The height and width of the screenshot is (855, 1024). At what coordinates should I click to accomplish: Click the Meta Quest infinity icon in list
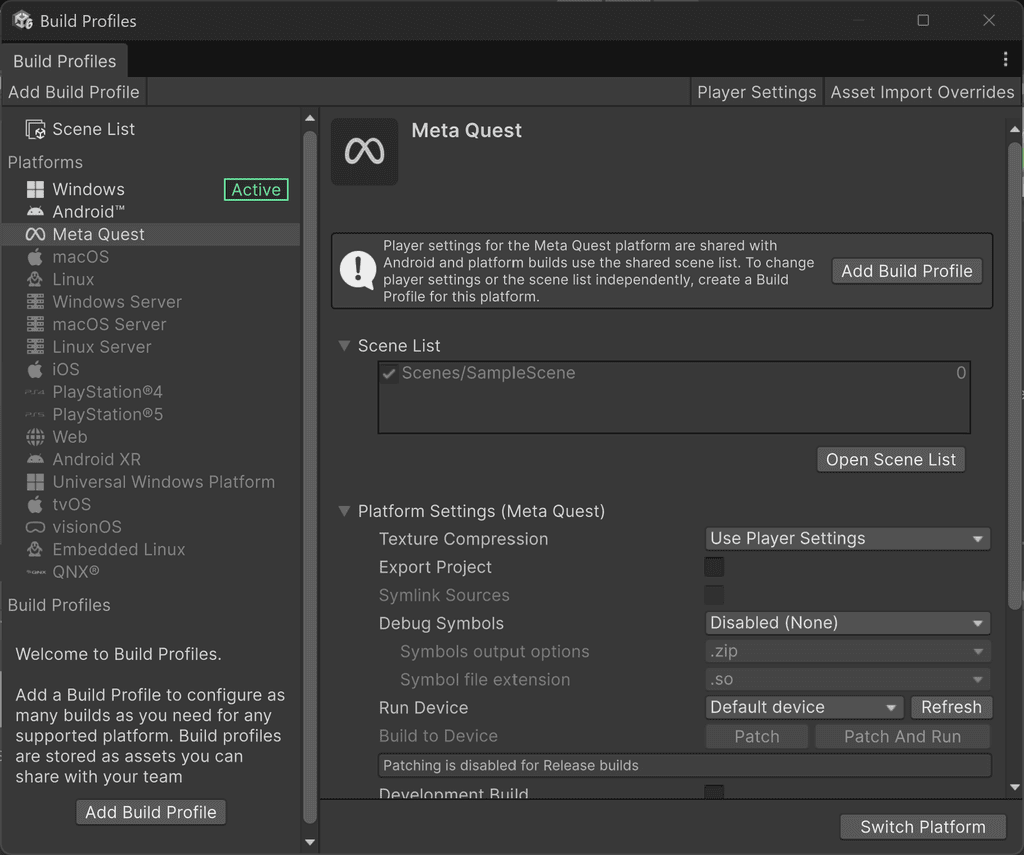click(35, 234)
